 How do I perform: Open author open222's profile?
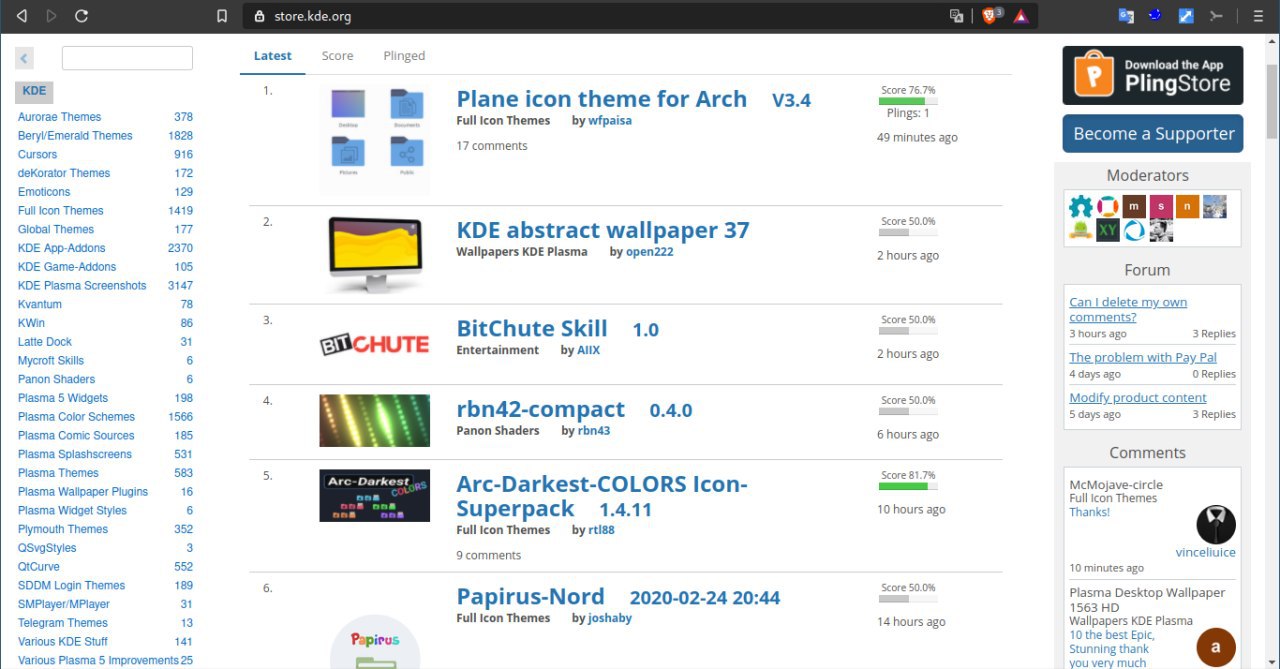pyautogui.click(x=650, y=252)
